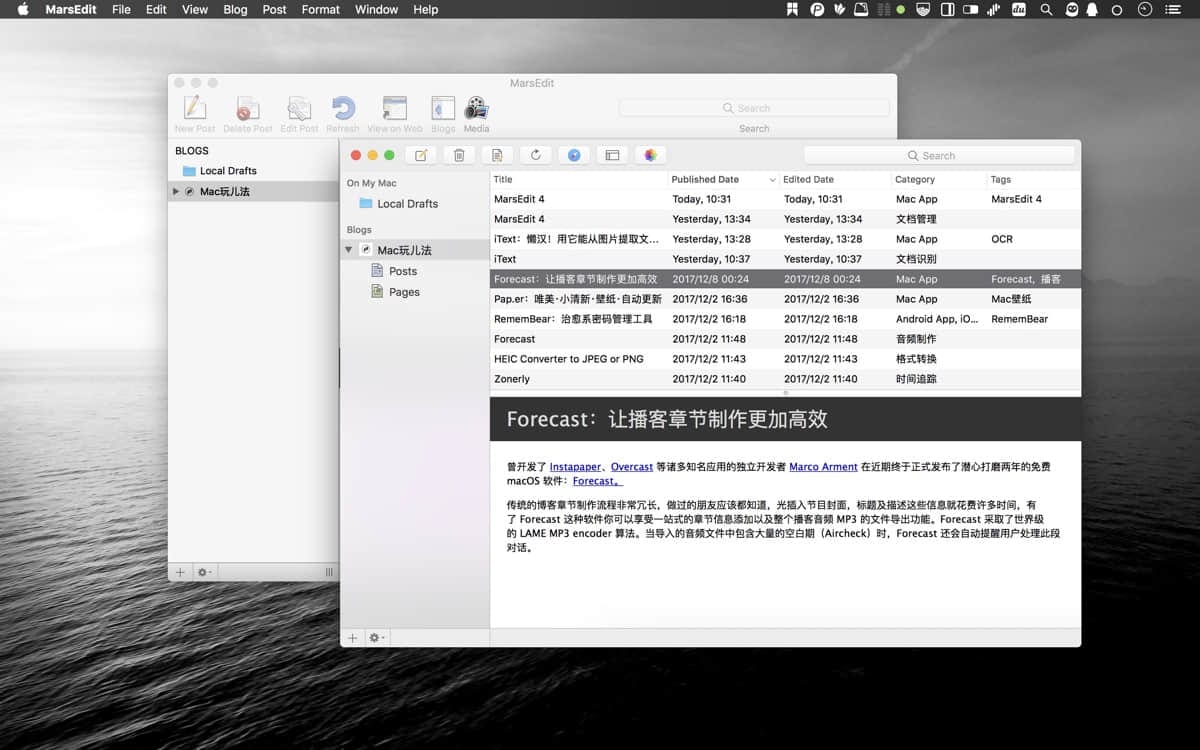
Task: Click the resize grip in back window footer
Action: click(329, 572)
